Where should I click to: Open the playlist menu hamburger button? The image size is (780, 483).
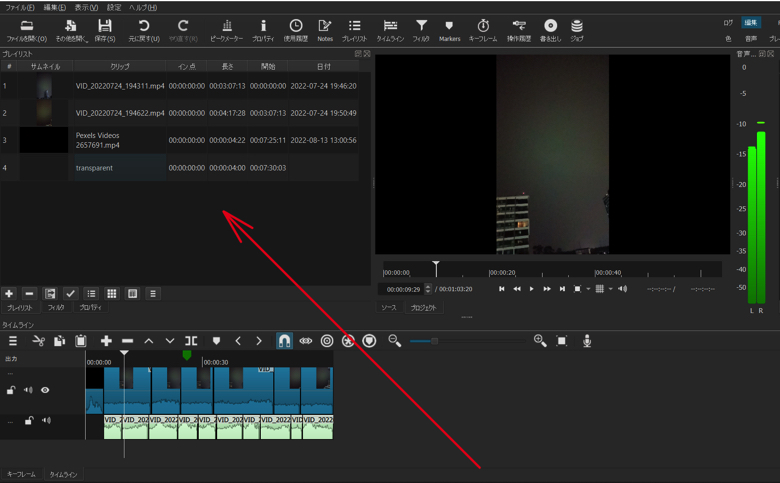click(153, 294)
